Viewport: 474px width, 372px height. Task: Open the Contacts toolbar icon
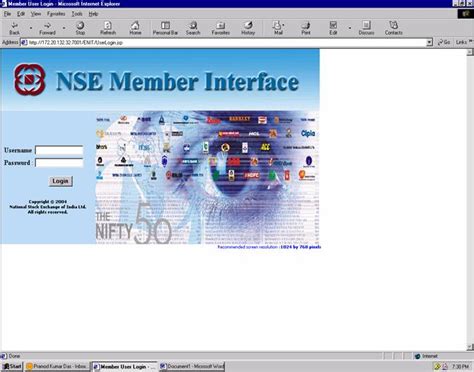coord(393,28)
